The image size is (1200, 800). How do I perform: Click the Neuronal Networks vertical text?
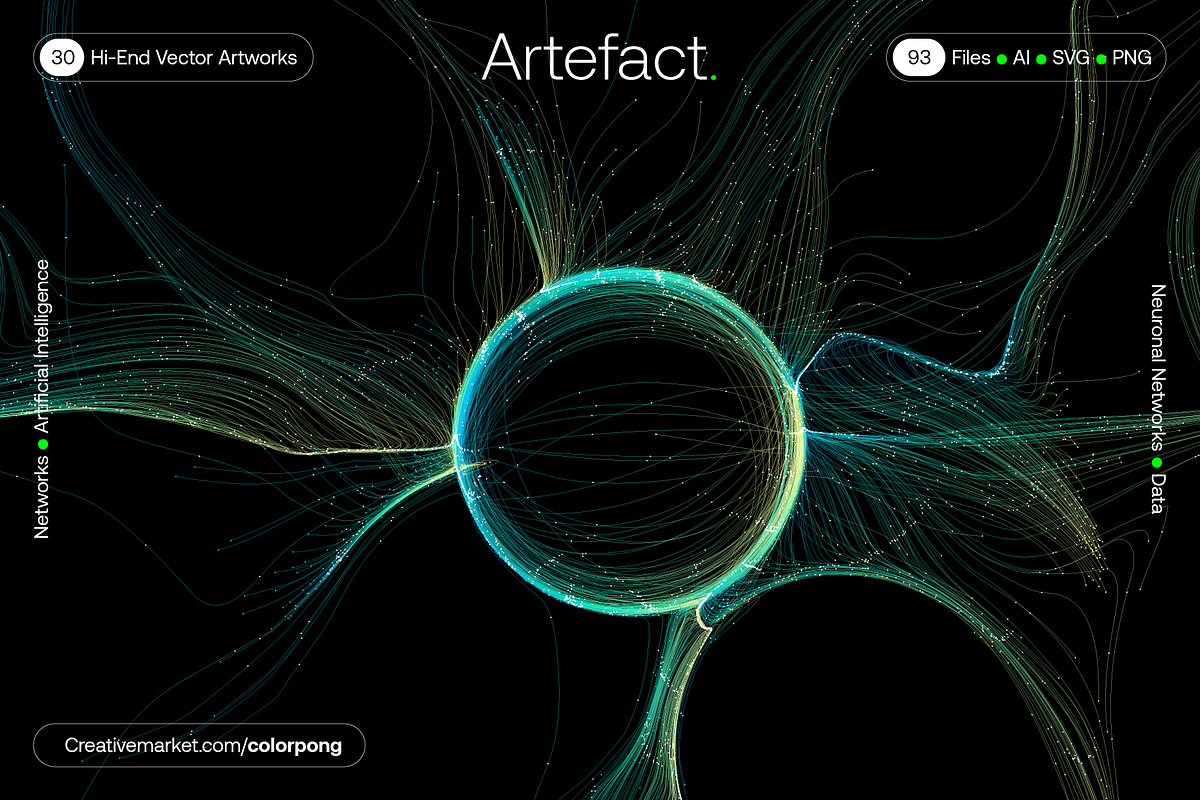pyautogui.click(x=1159, y=366)
